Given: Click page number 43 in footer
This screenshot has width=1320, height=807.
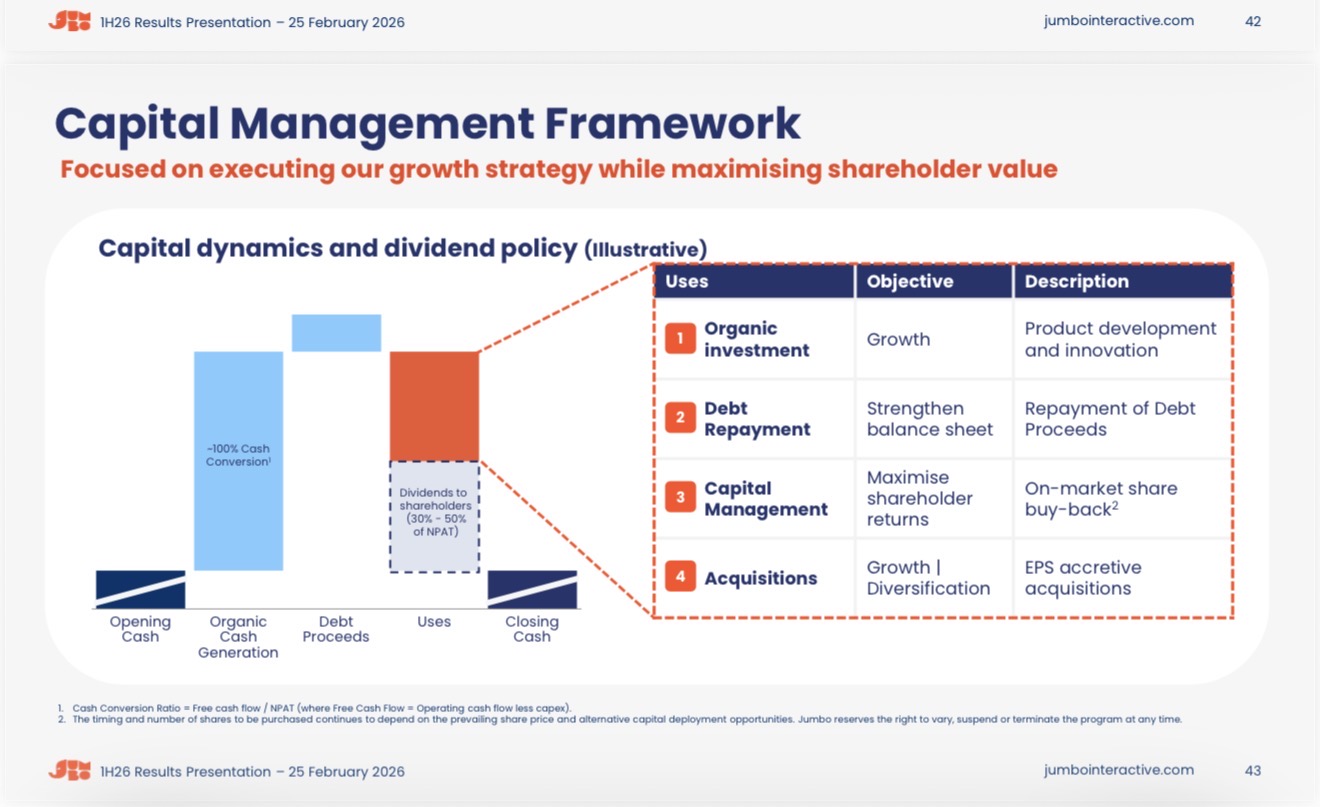Looking at the screenshot, I should point(1253,770).
